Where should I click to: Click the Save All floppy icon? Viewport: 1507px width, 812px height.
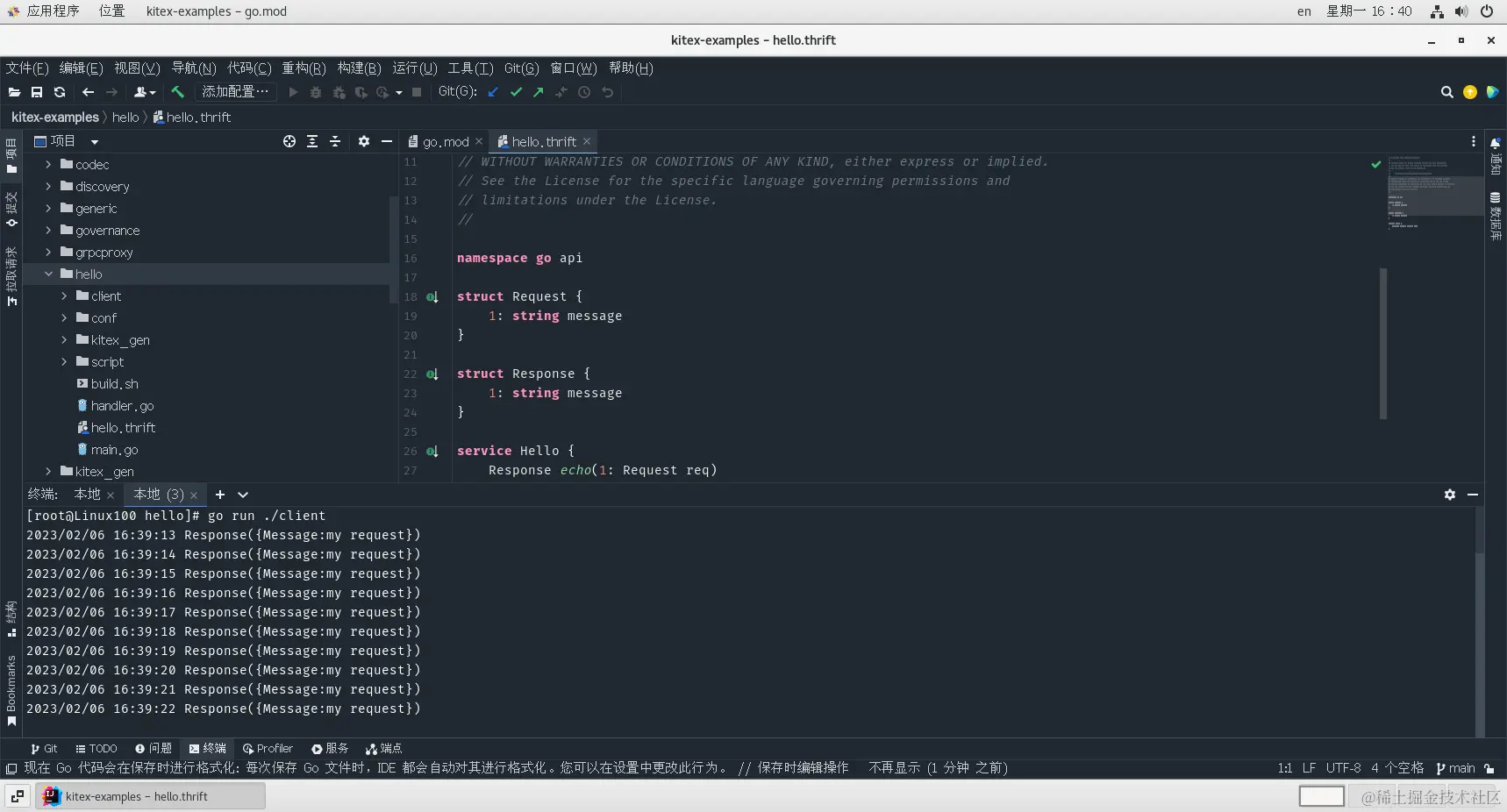tap(37, 92)
